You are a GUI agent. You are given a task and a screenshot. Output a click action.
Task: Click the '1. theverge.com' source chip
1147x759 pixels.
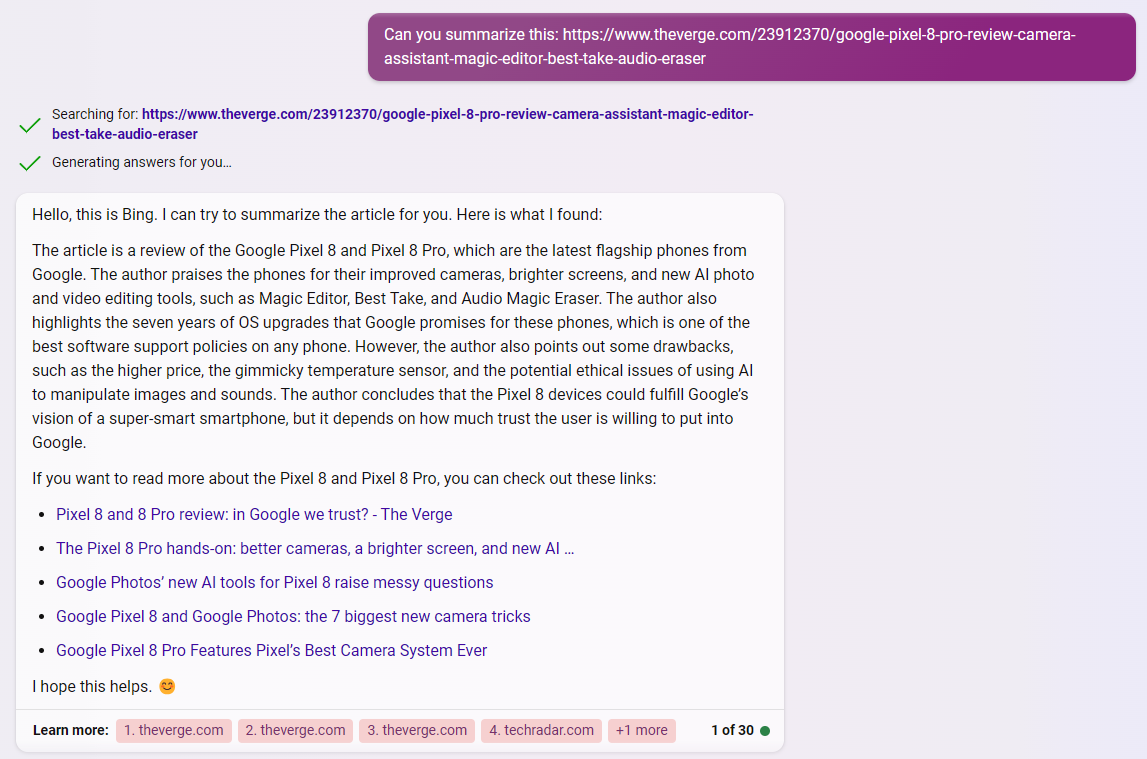coord(173,730)
